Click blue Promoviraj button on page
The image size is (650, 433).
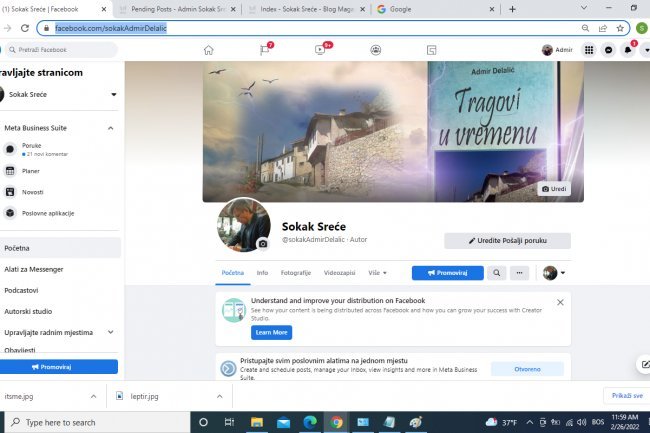coord(448,273)
